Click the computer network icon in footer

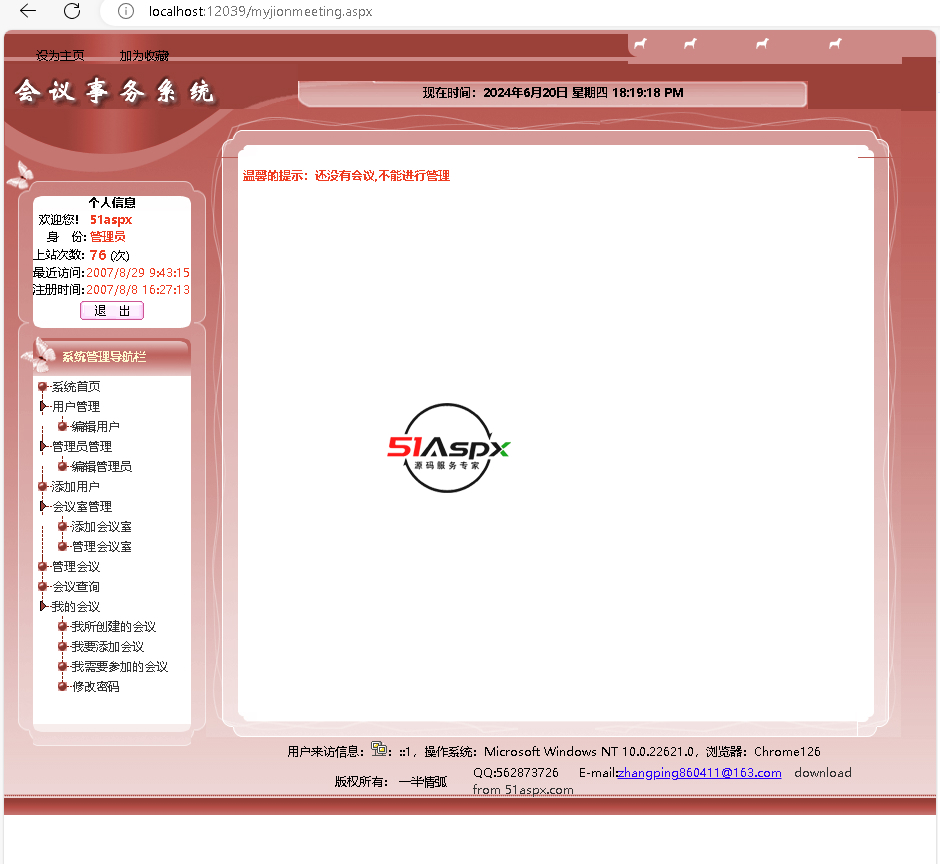(378, 748)
